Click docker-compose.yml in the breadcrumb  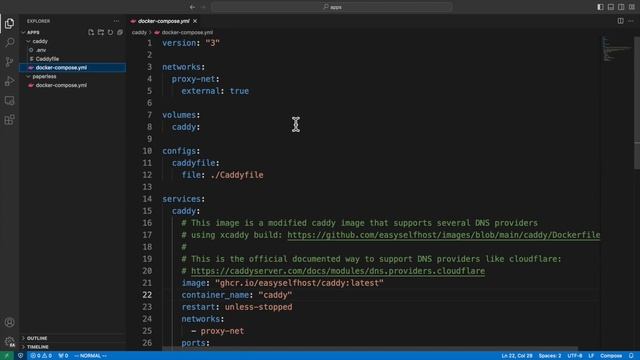(187, 32)
